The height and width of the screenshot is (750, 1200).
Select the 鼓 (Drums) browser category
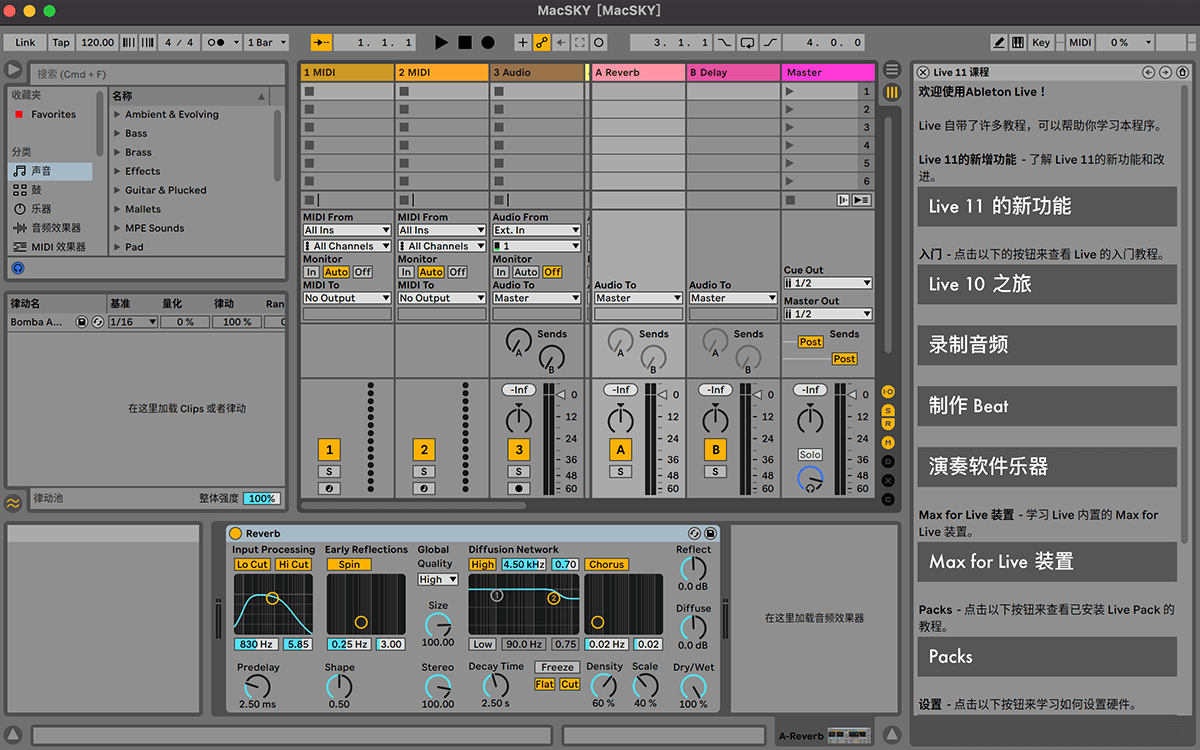(36, 190)
